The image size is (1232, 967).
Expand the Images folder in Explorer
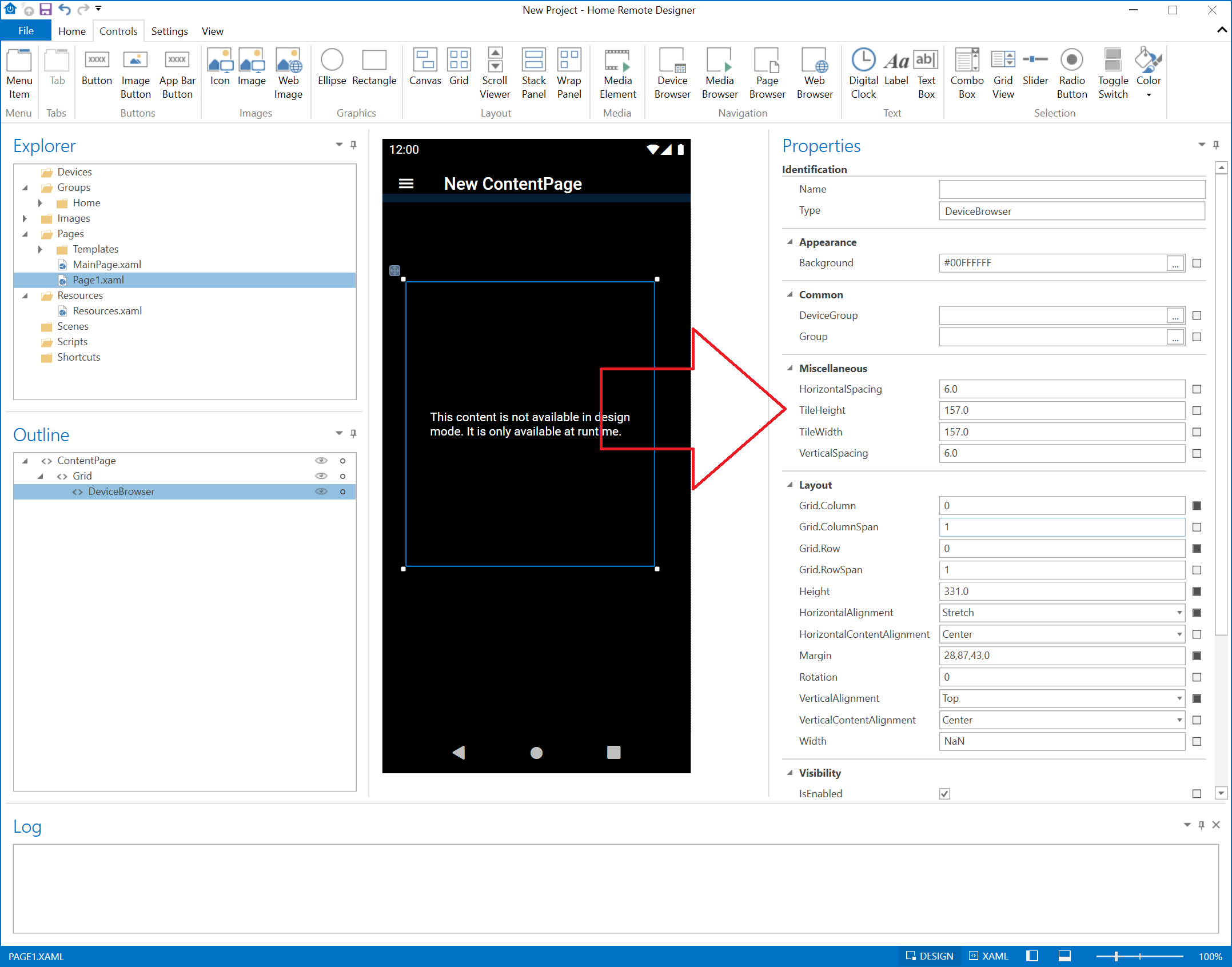point(25,218)
